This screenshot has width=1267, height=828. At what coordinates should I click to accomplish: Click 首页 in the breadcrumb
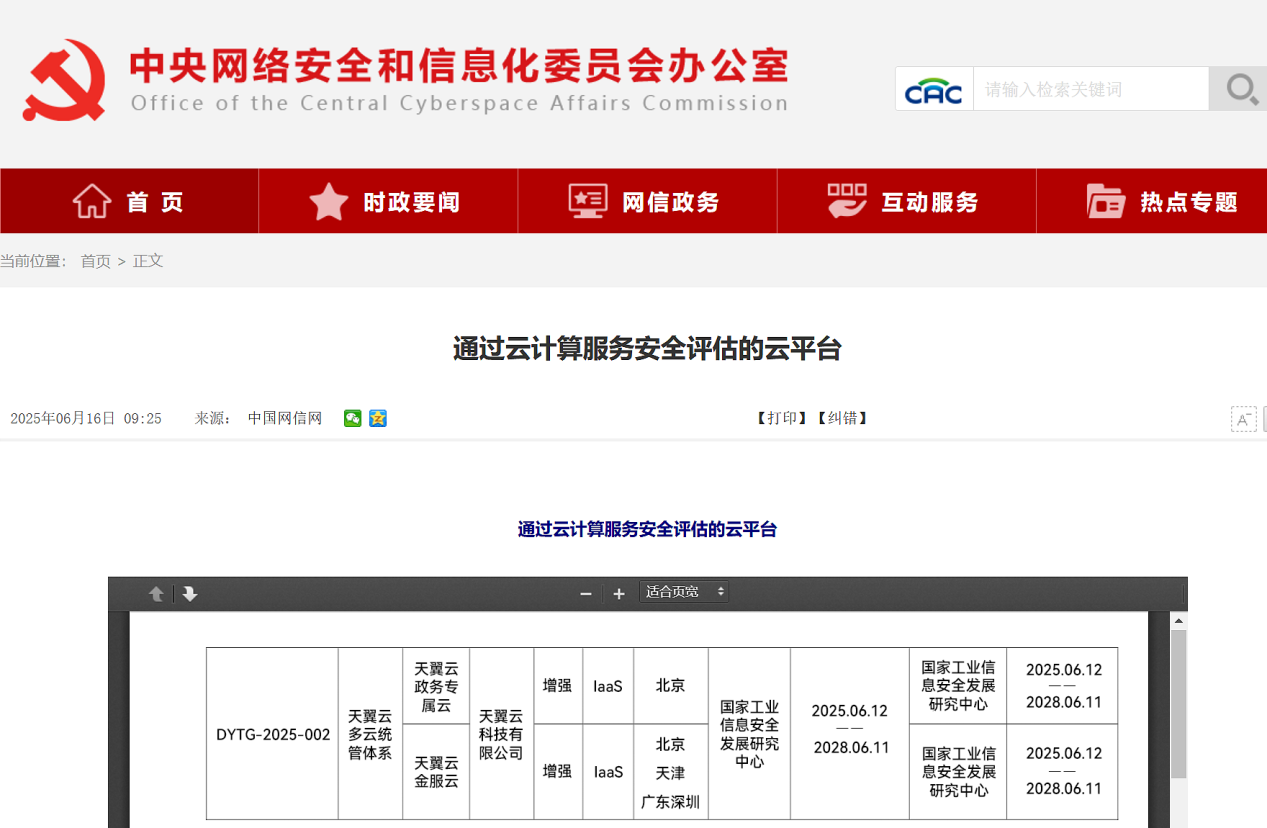pos(96,261)
